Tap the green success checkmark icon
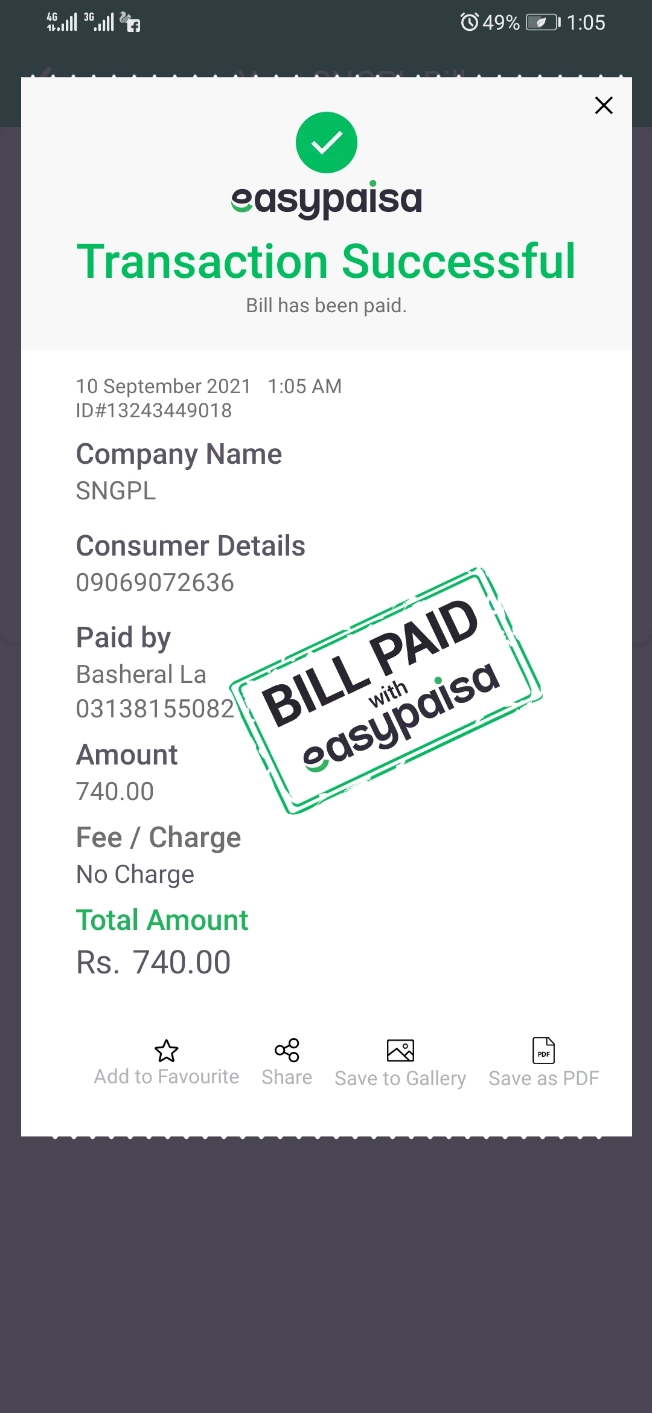Image resolution: width=652 pixels, height=1413 pixels. 326,143
